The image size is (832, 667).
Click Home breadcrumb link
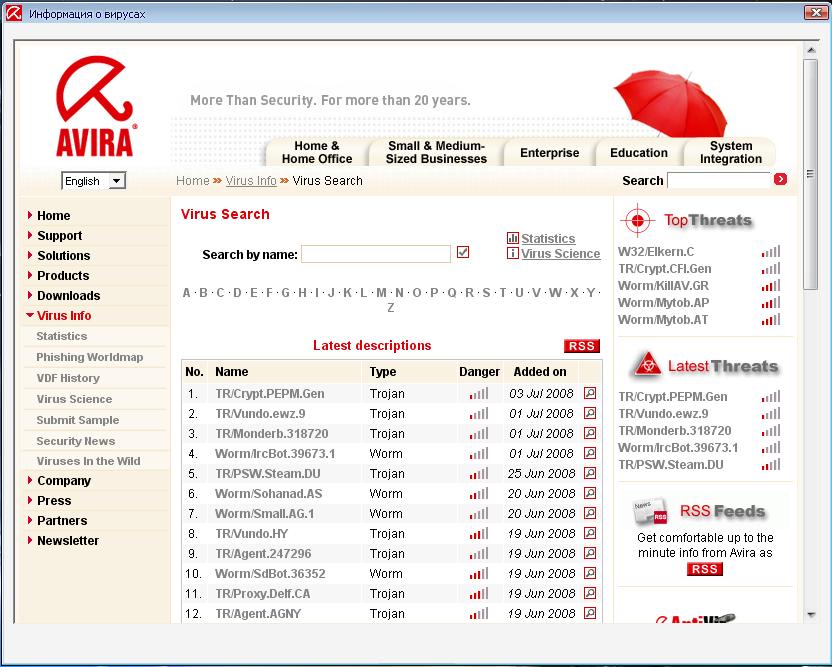coord(193,181)
